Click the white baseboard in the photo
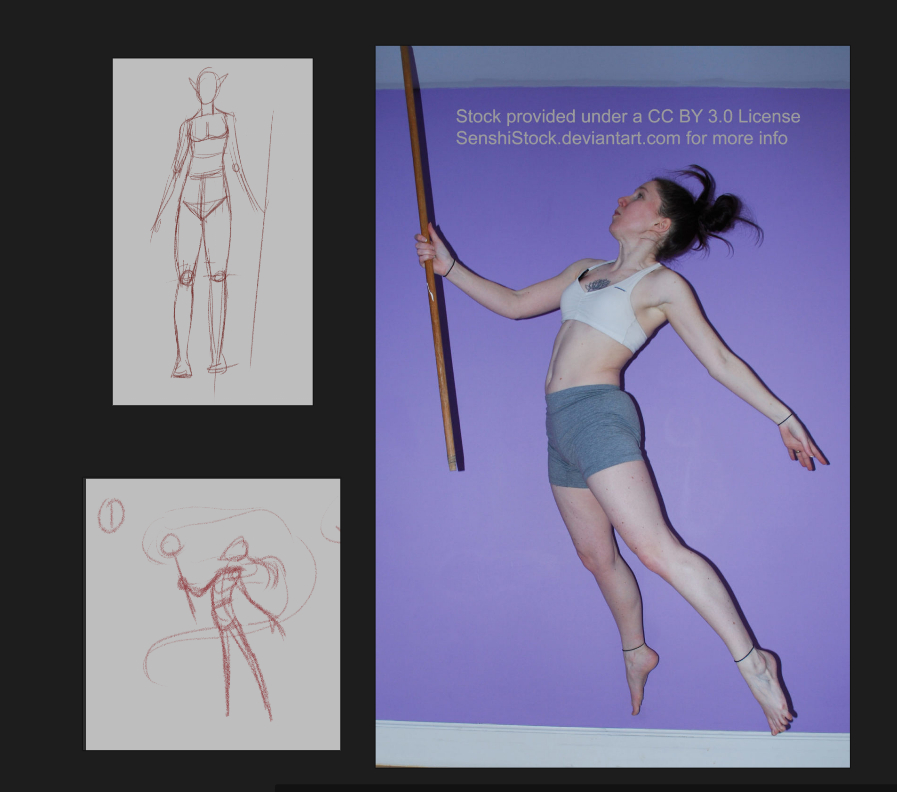Viewport: 897px width, 792px height. (x=612, y=743)
